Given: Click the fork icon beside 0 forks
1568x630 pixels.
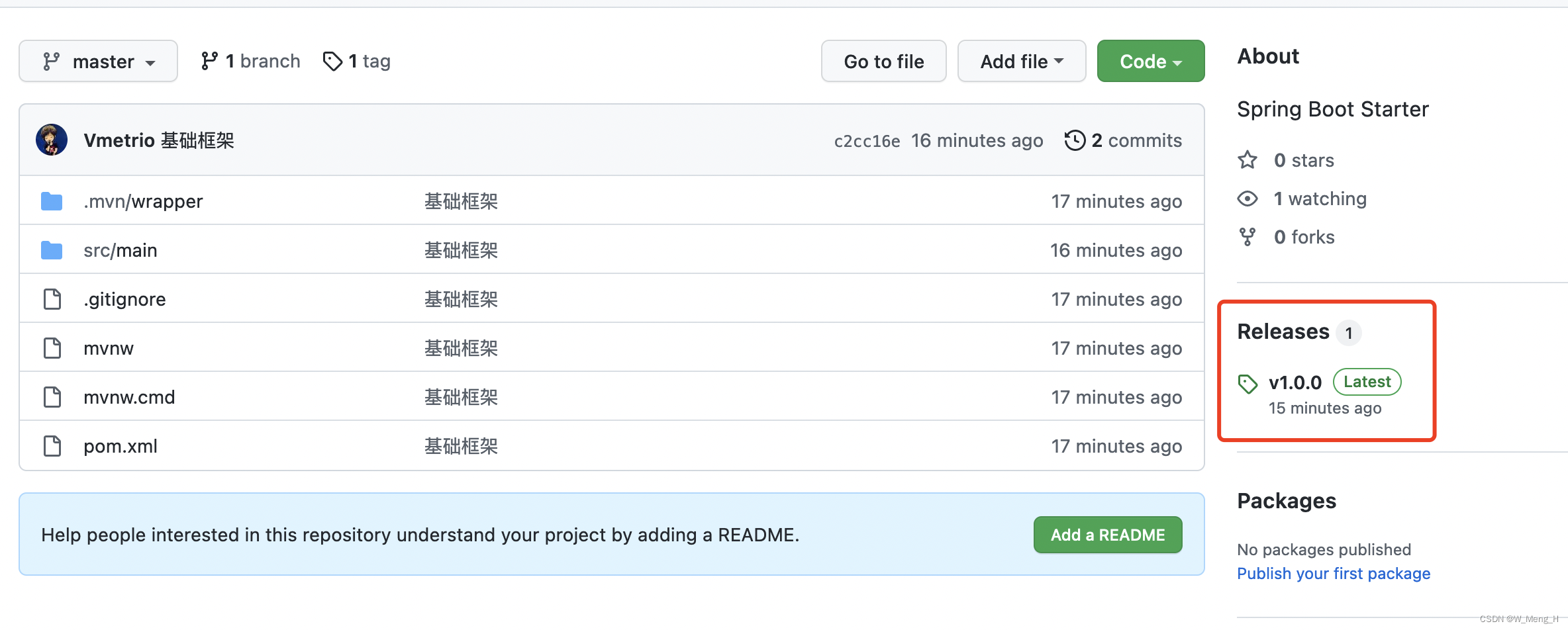Looking at the screenshot, I should click(x=1248, y=236).
